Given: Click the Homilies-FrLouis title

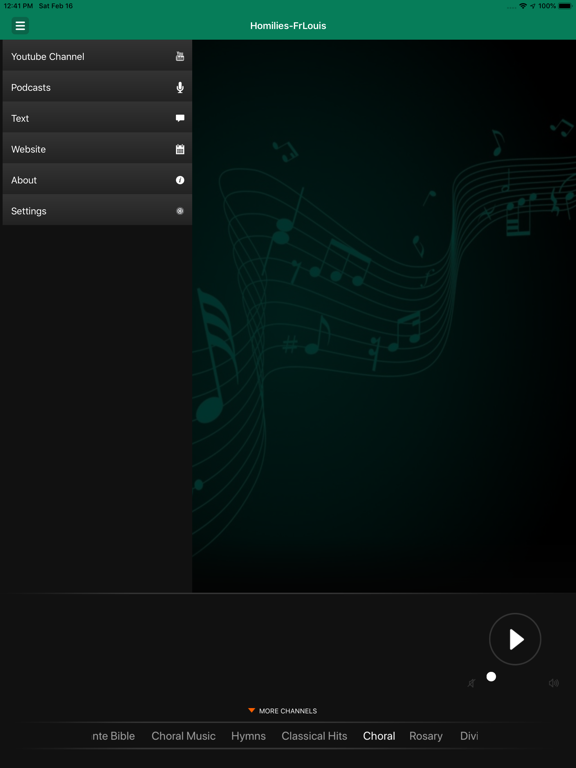Looking at the screenshot, I should (288, 25).
